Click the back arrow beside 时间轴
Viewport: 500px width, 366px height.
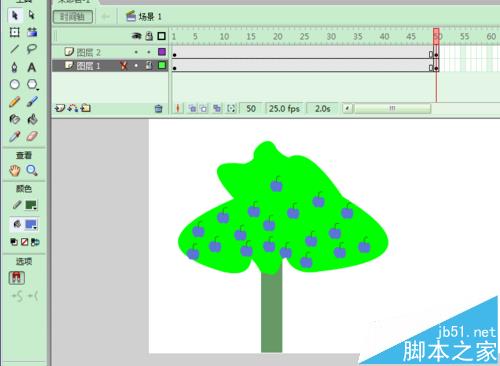point(106,16)
